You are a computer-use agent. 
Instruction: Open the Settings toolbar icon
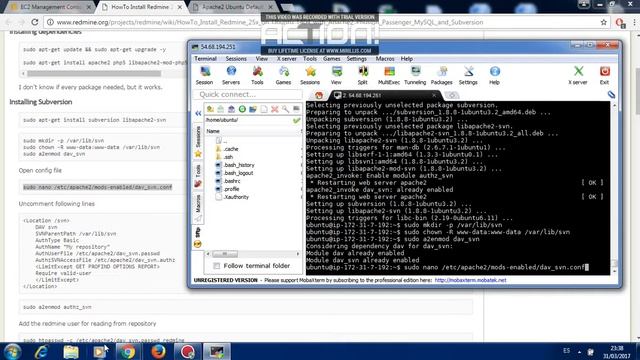(468, 76)
